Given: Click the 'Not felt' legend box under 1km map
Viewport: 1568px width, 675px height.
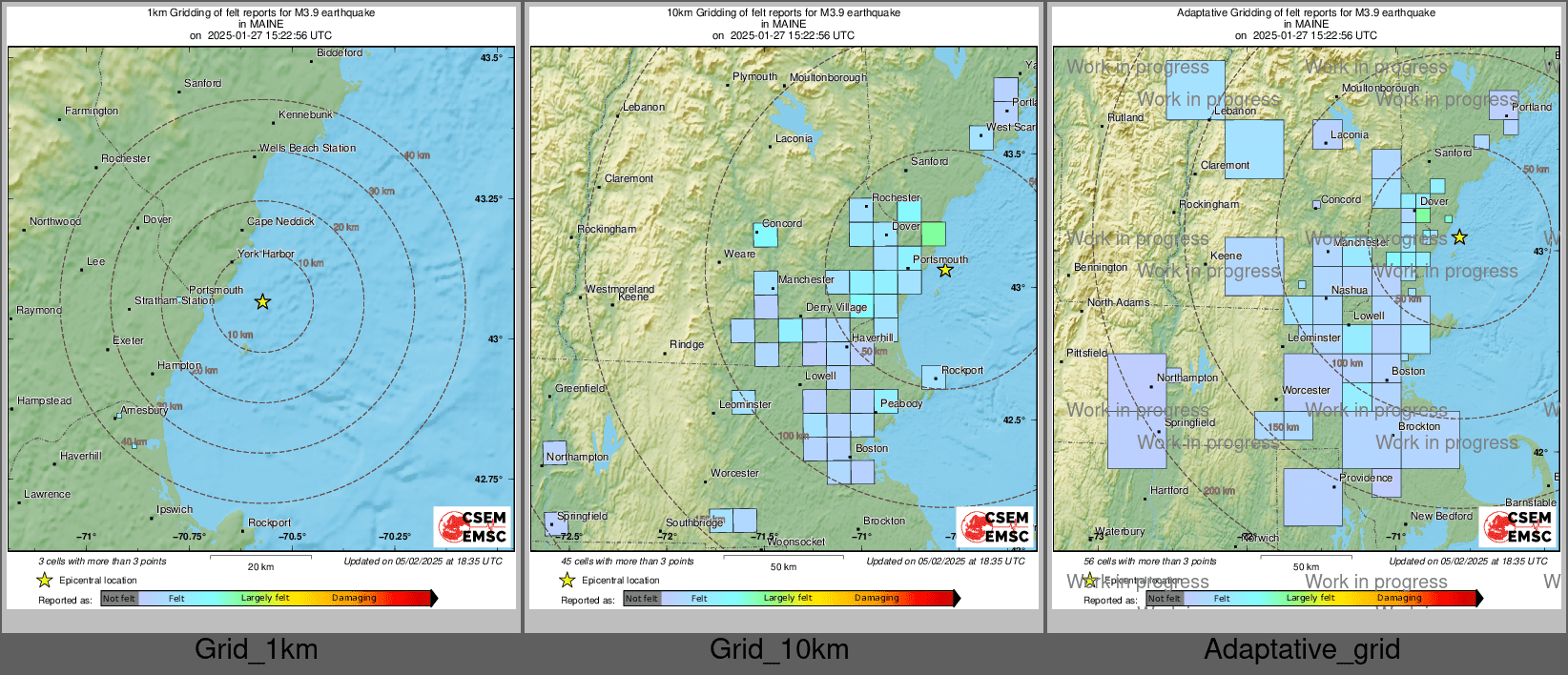Looking at the screenshot, I should (119, 599).
